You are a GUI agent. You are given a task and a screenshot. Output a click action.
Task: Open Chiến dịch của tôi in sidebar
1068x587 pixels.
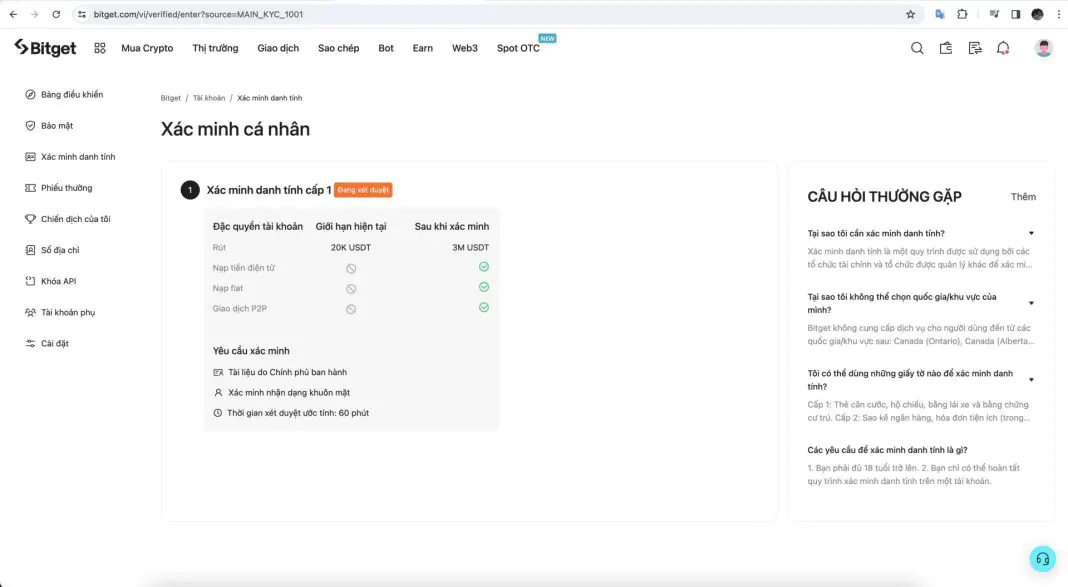pyautogui.click(x=67, y=219)
